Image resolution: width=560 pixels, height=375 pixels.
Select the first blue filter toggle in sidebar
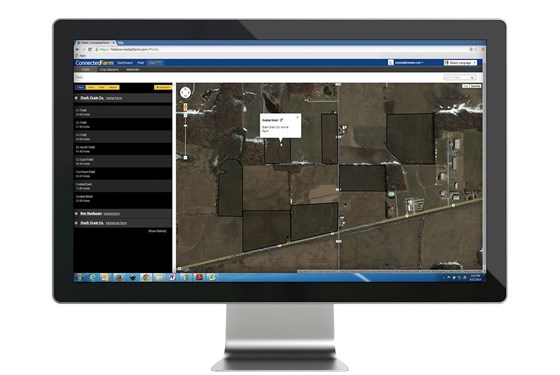coord(80,87)
